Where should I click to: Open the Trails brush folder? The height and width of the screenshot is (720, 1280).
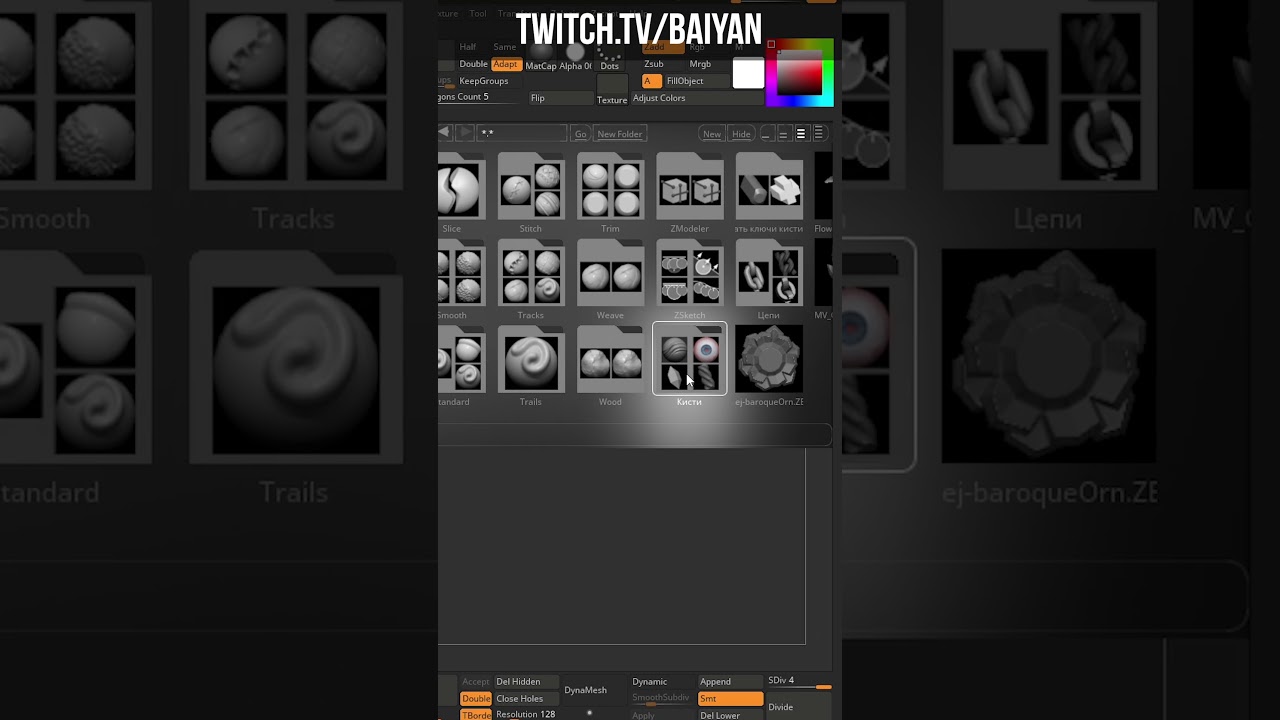pos(531,360)
